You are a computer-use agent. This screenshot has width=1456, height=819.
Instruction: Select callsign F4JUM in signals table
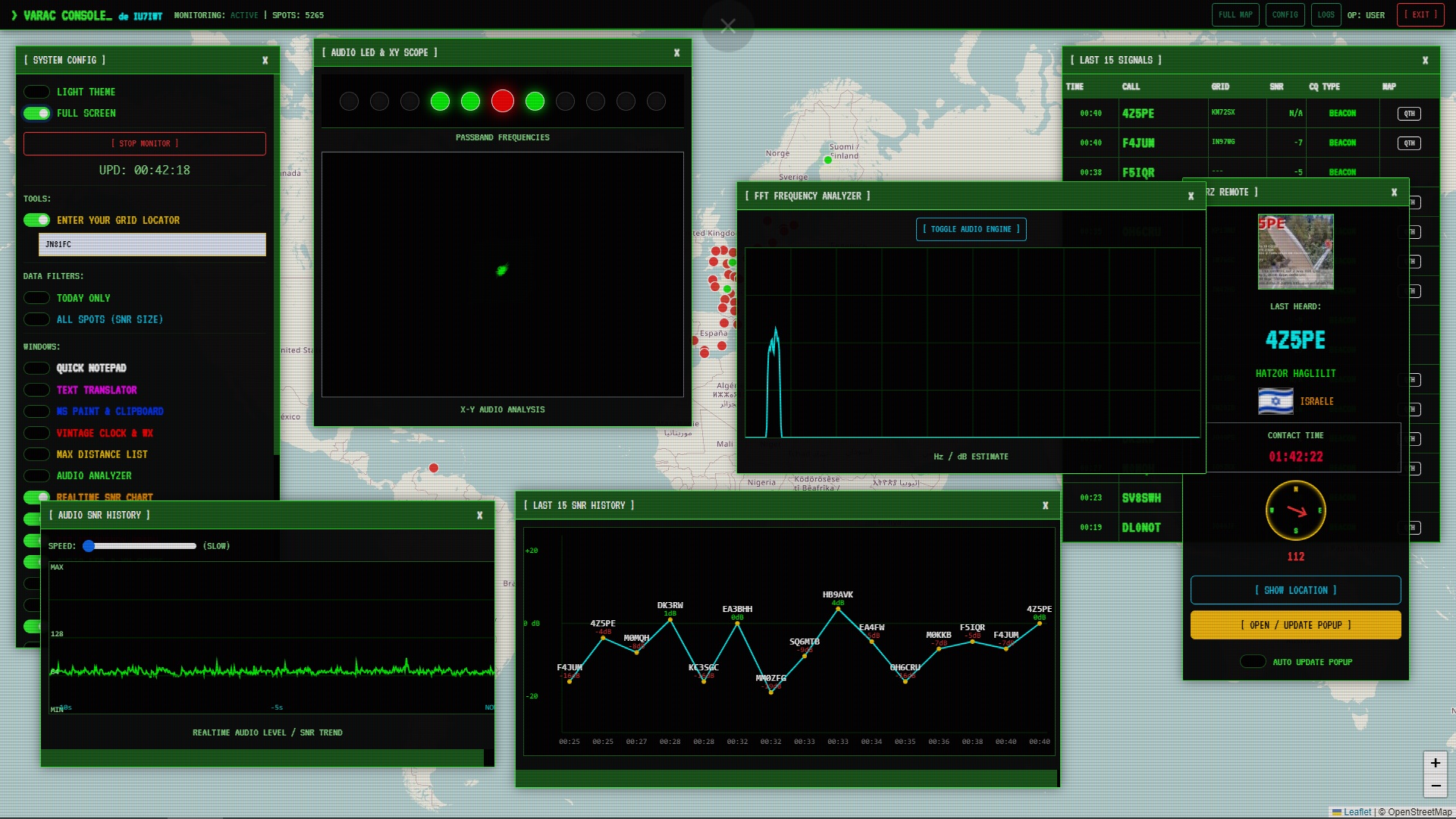pos(1137,143)
